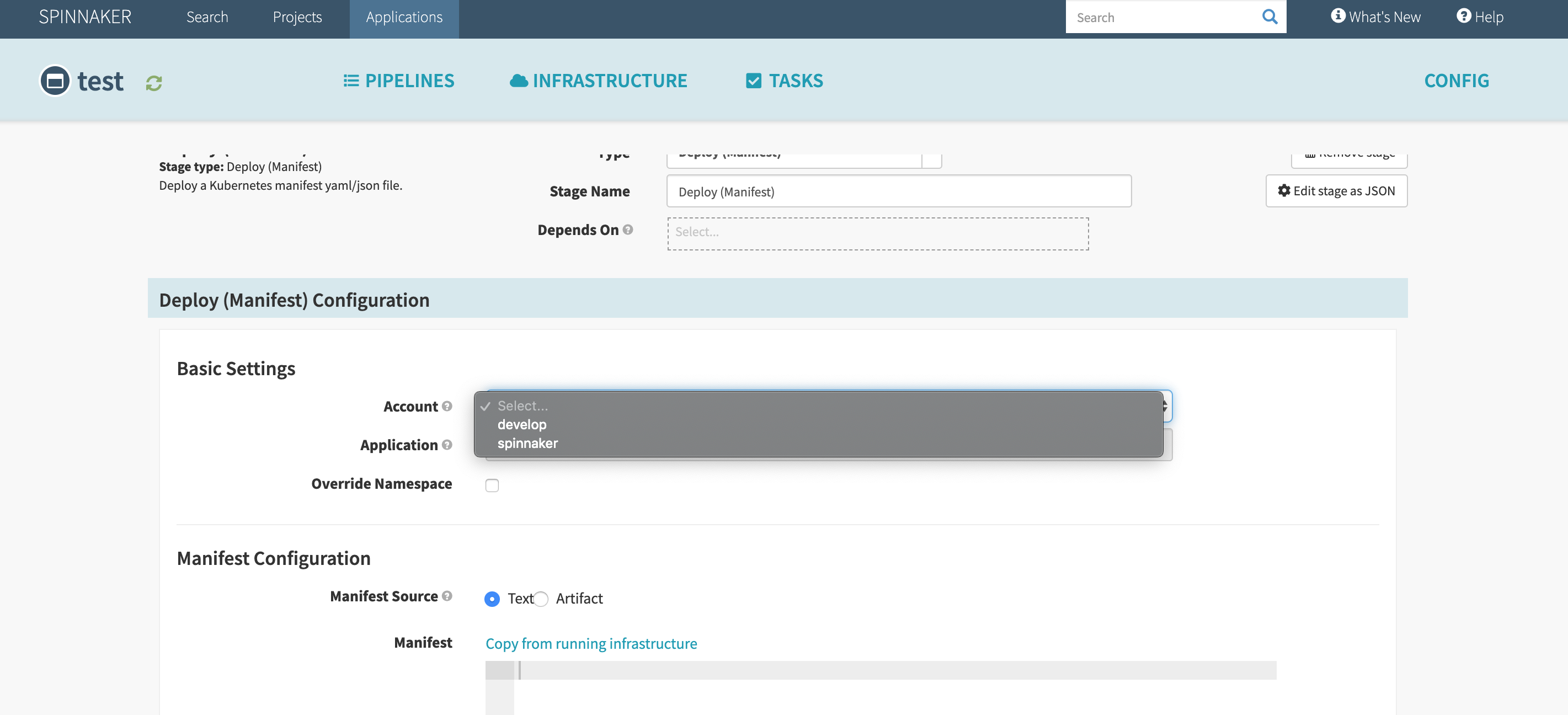Open the Help link
The height and width of the screenshot is (715, 1568).
[1480, 17]
